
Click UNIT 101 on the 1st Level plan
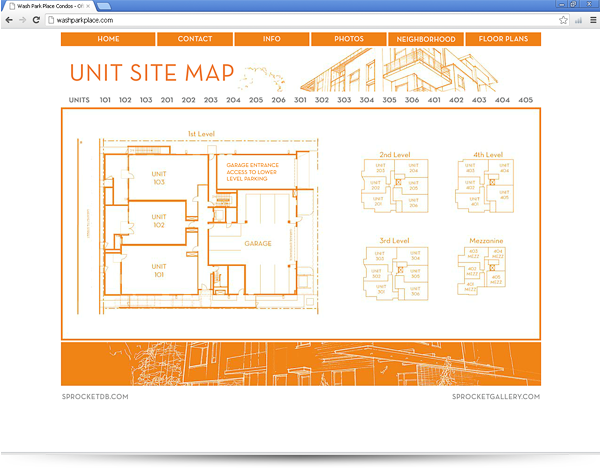pos(159,270)
